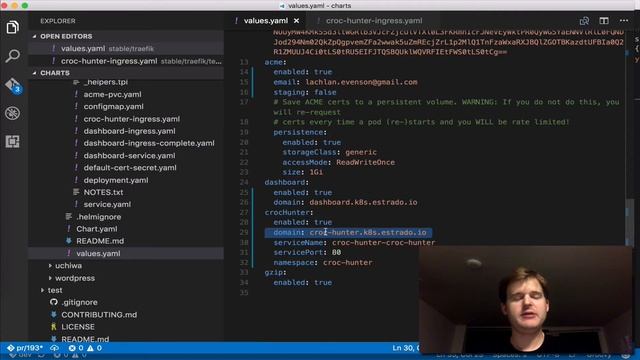Click line number 24 in the gutter

coord(244,182)
